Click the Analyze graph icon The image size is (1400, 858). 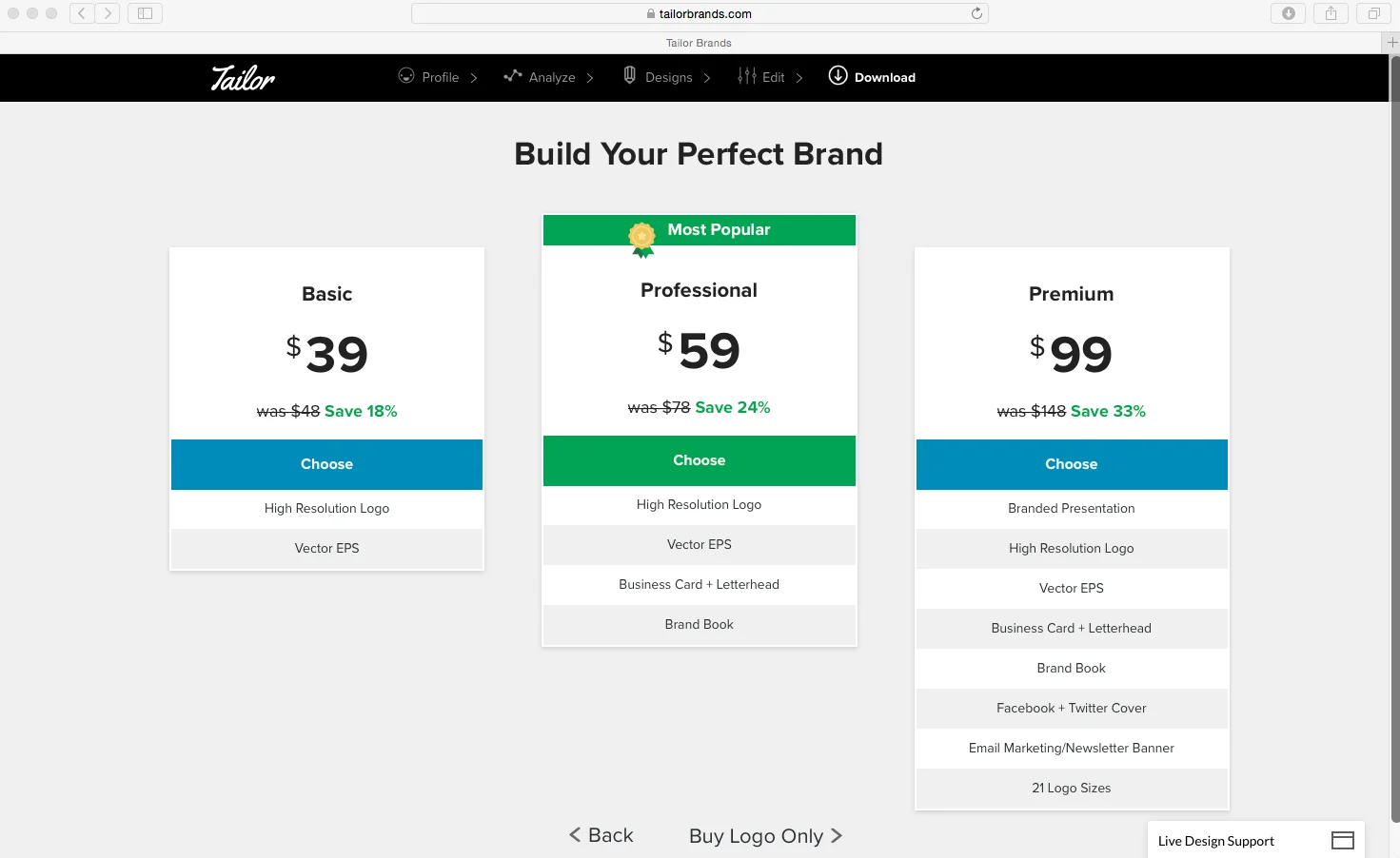click(x=513, y=75)
